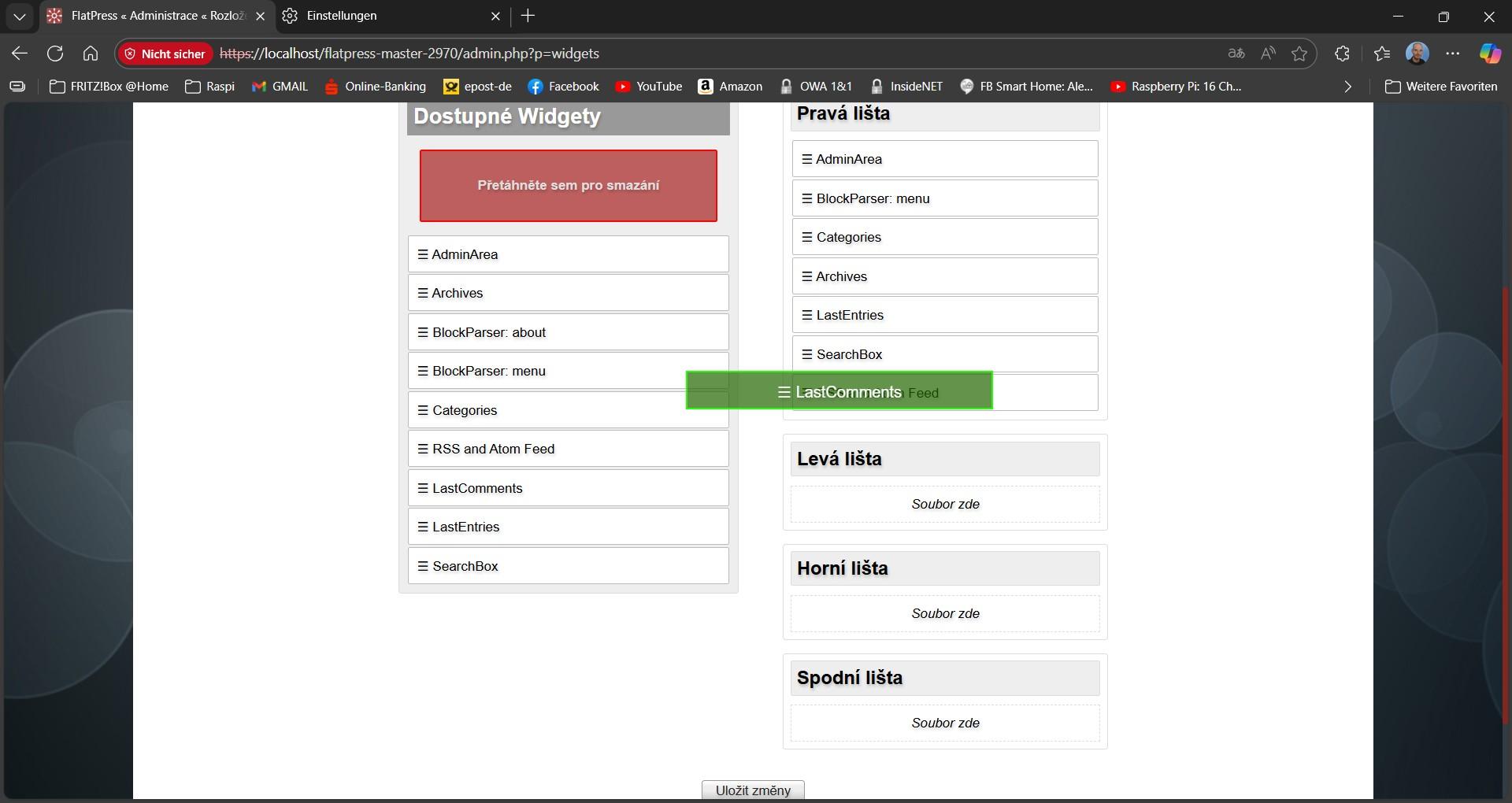The image size is (1512, 803).
Task: Open the translate page icon
Action: click(1236, 54)
